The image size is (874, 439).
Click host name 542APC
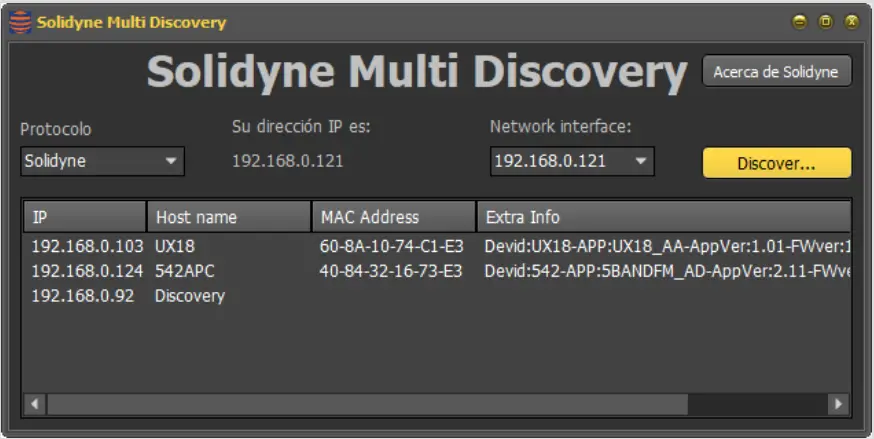[184, 271]
